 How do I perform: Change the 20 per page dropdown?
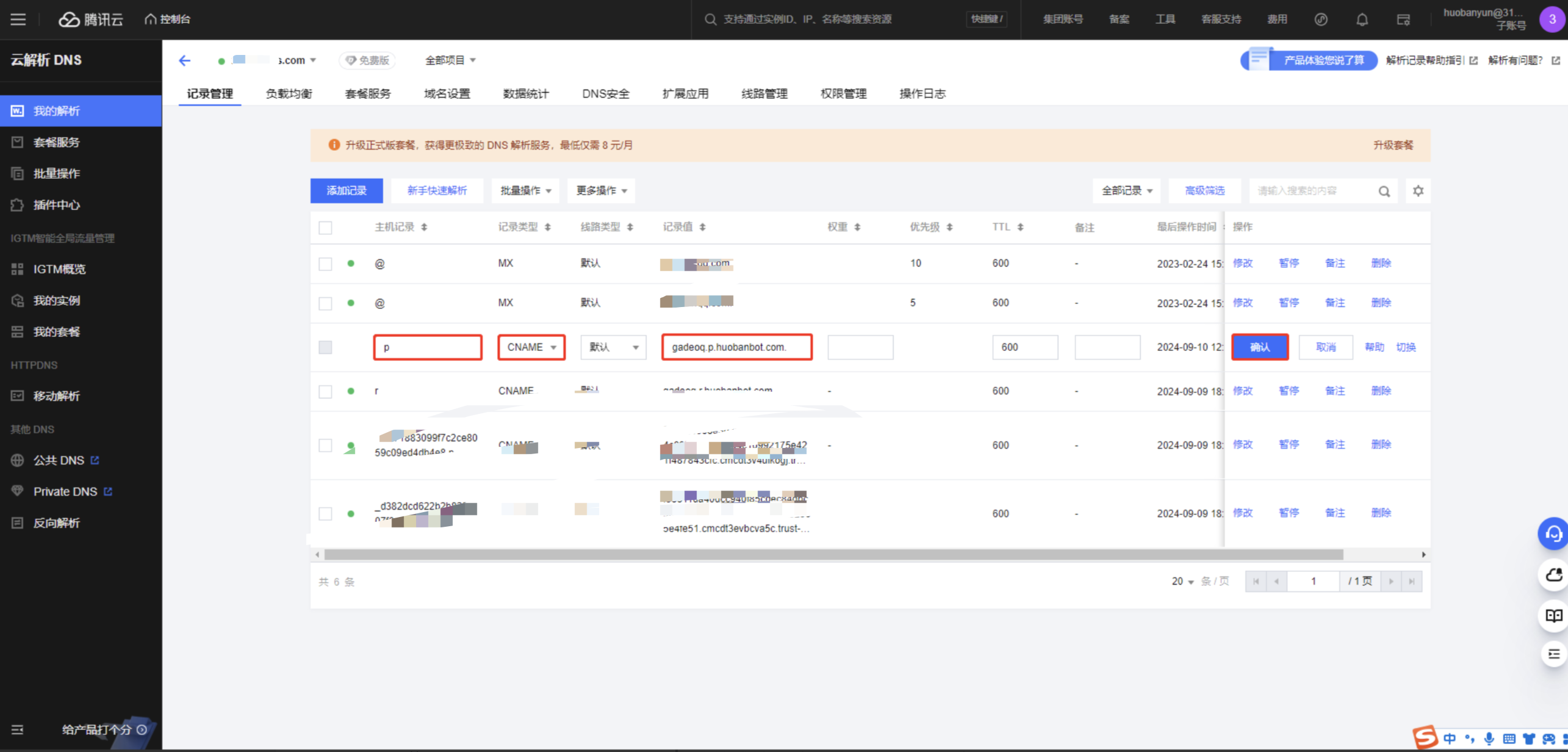tap(1182, 582)
